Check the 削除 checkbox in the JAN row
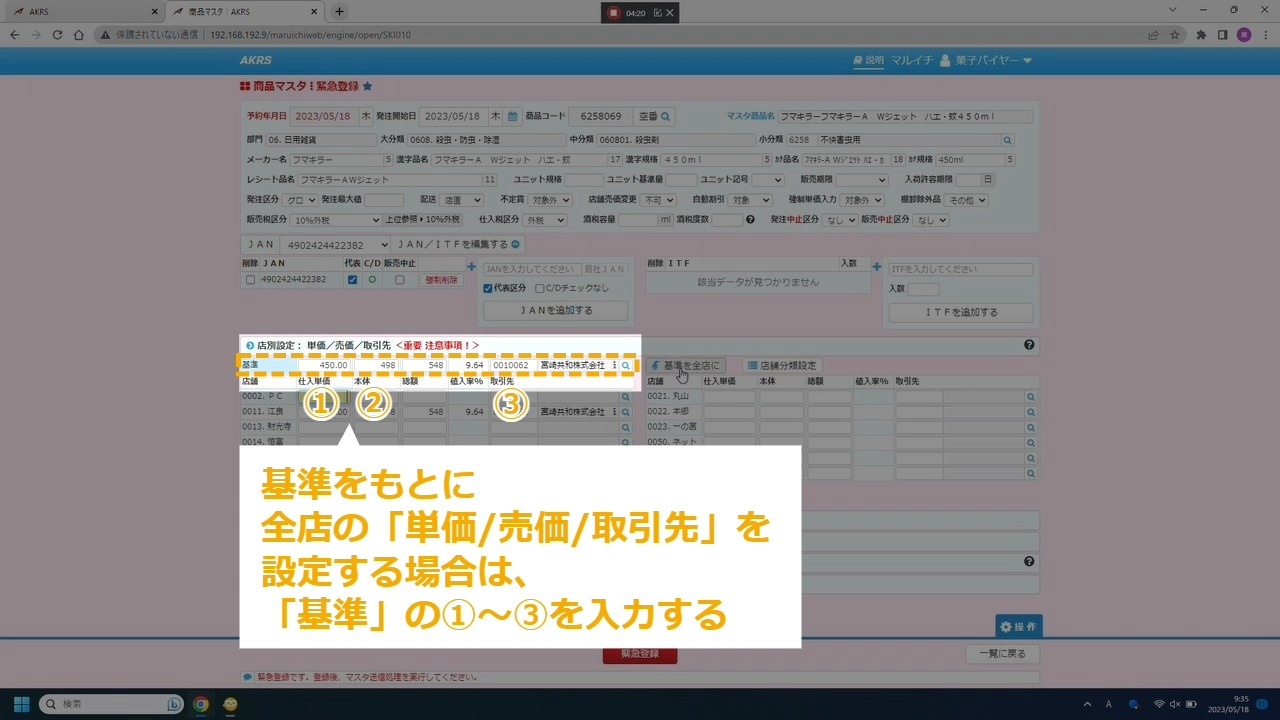This screenshot has height=720, width=1280. coord(250,280)
